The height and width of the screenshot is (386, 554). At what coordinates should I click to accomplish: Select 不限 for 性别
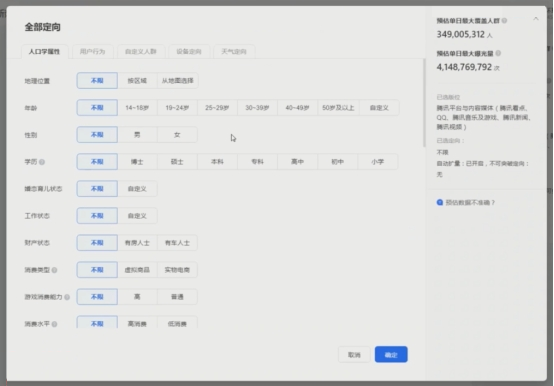pos(97,135)
